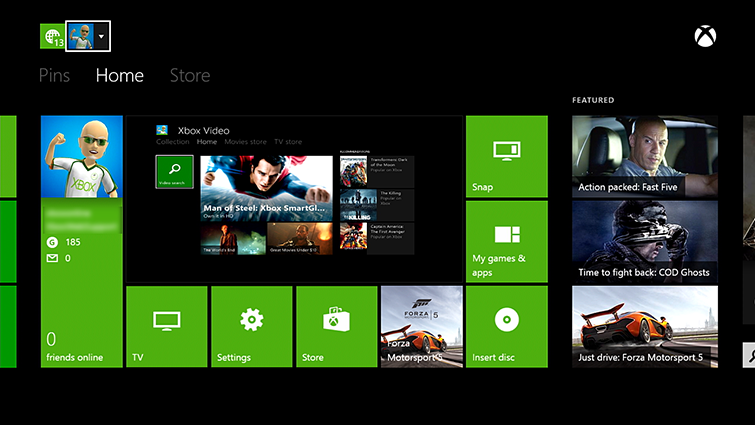
Task: Click the gamerscore value 185
Action: pyautogui.click(x=73, y=242)
